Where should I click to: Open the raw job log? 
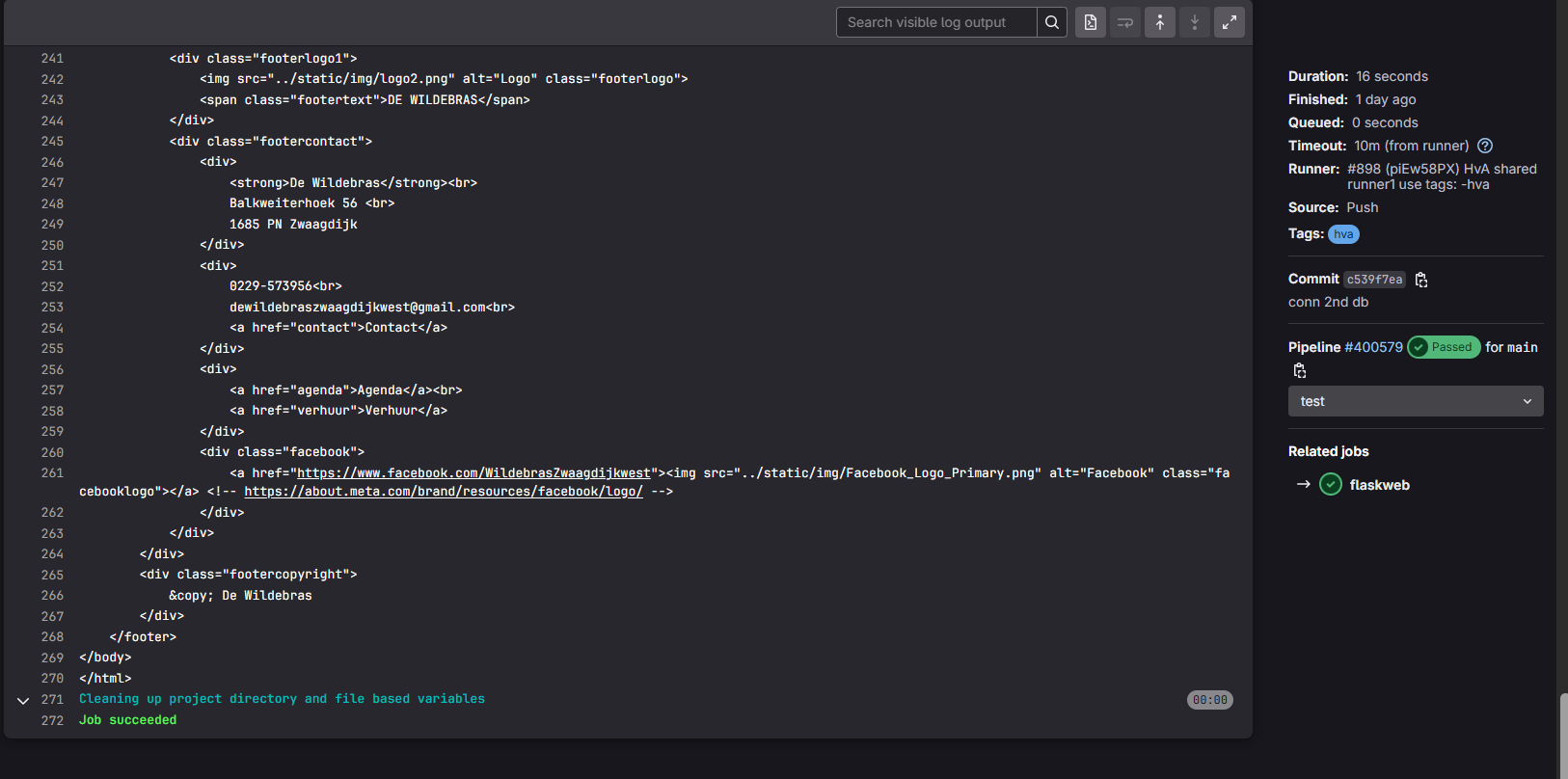[x=1091, y=22]
